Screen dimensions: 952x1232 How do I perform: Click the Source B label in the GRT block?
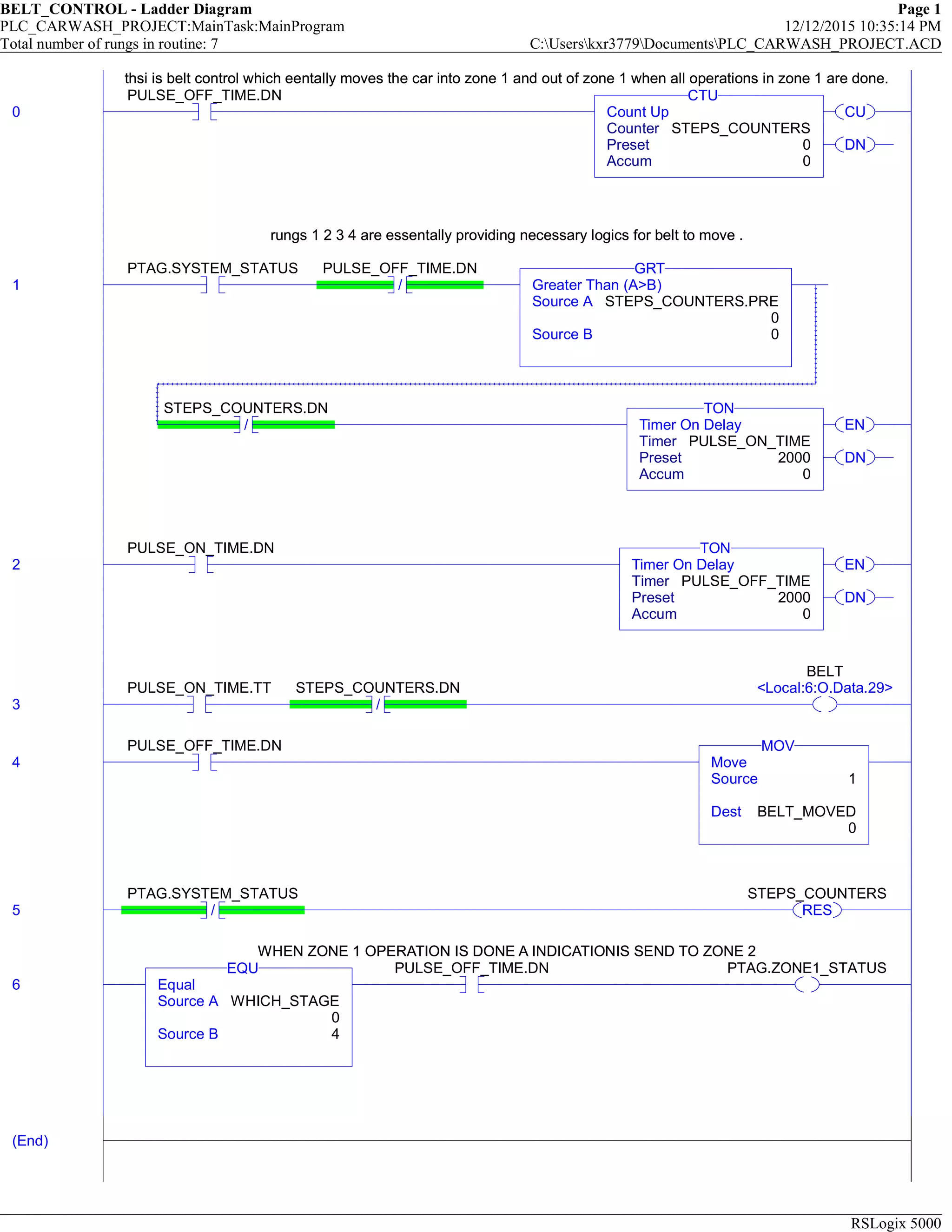coord(562,335)
